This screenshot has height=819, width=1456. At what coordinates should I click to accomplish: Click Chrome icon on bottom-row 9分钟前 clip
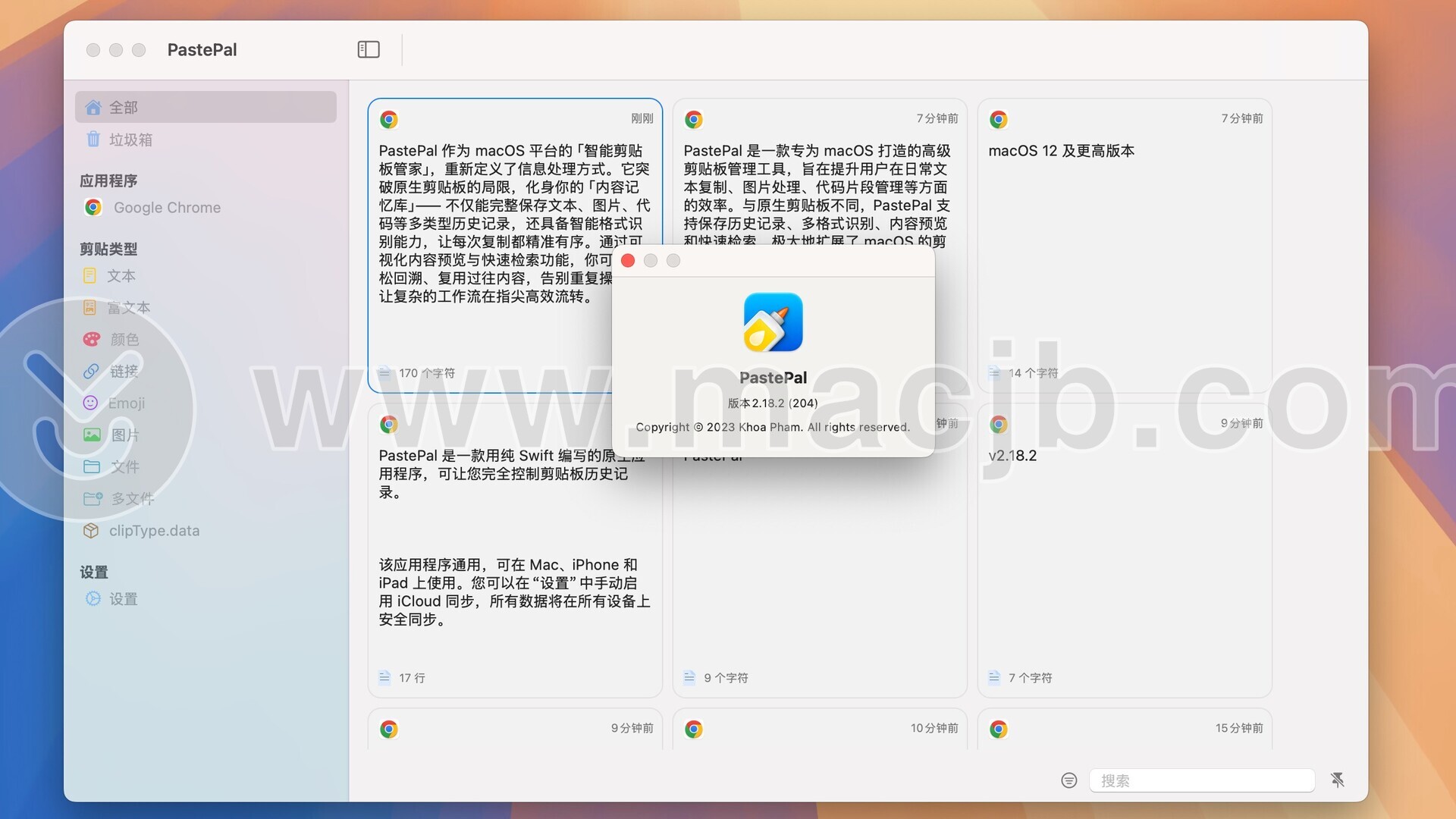pyautogui.click(x=389, y=729)
